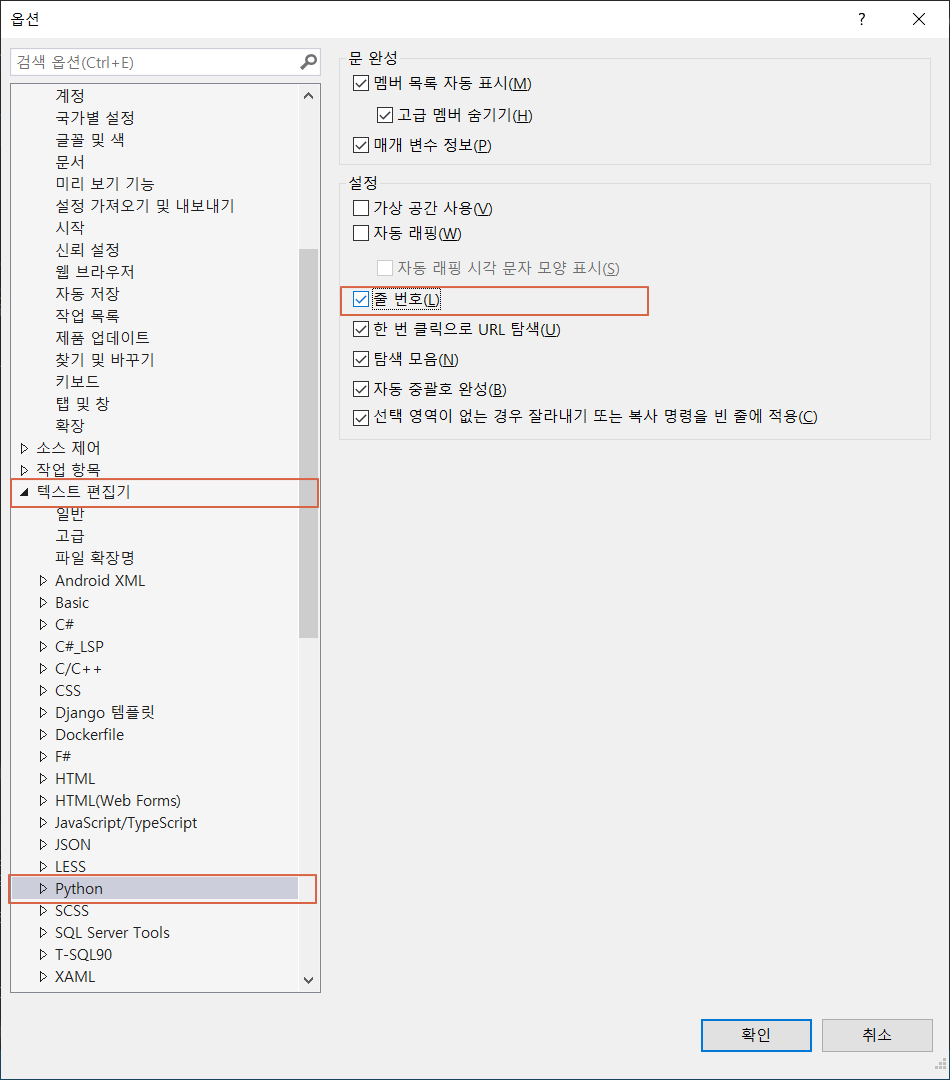The image size is (950, 1080).
Task: Expand the Android XML node
Action: [x=43, y=581]
